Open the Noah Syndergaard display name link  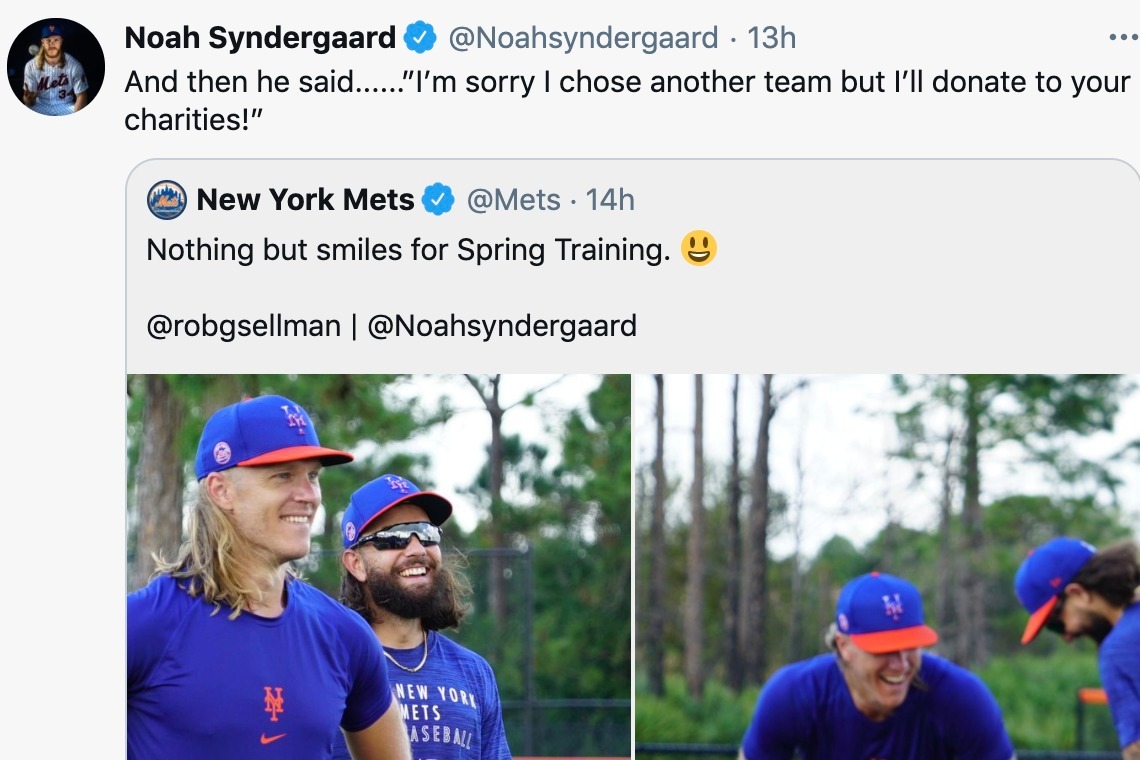pos(260,39)
